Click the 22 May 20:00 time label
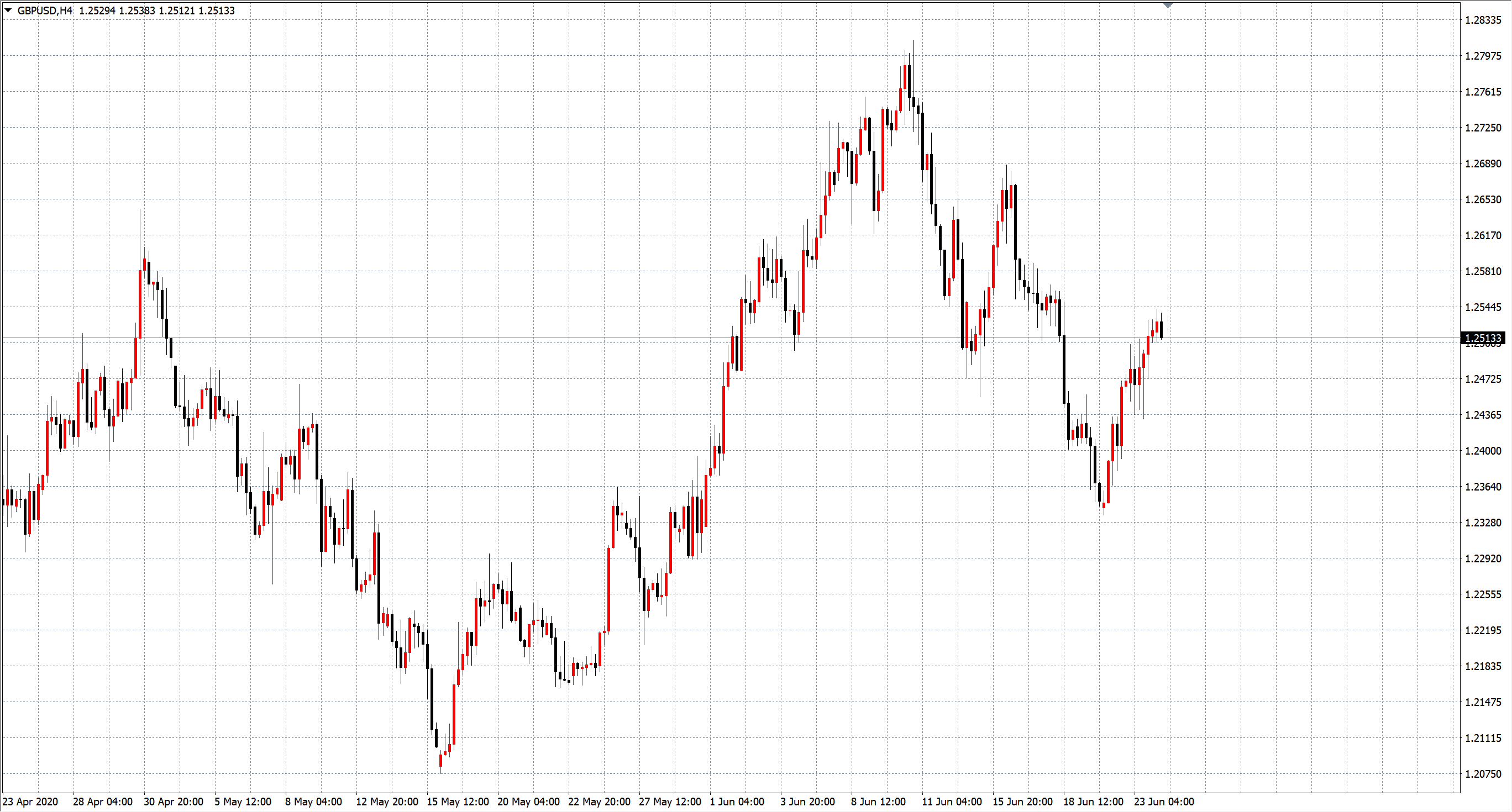 pos(599,802)
